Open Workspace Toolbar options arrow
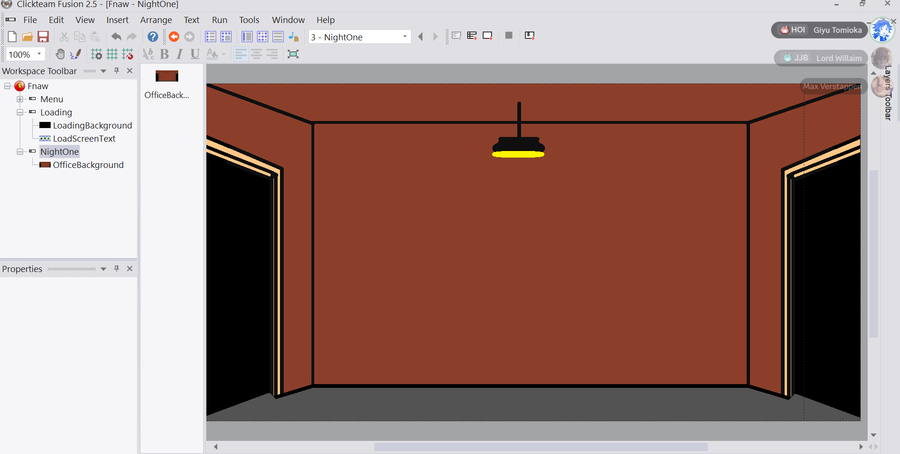 [103, 71]
